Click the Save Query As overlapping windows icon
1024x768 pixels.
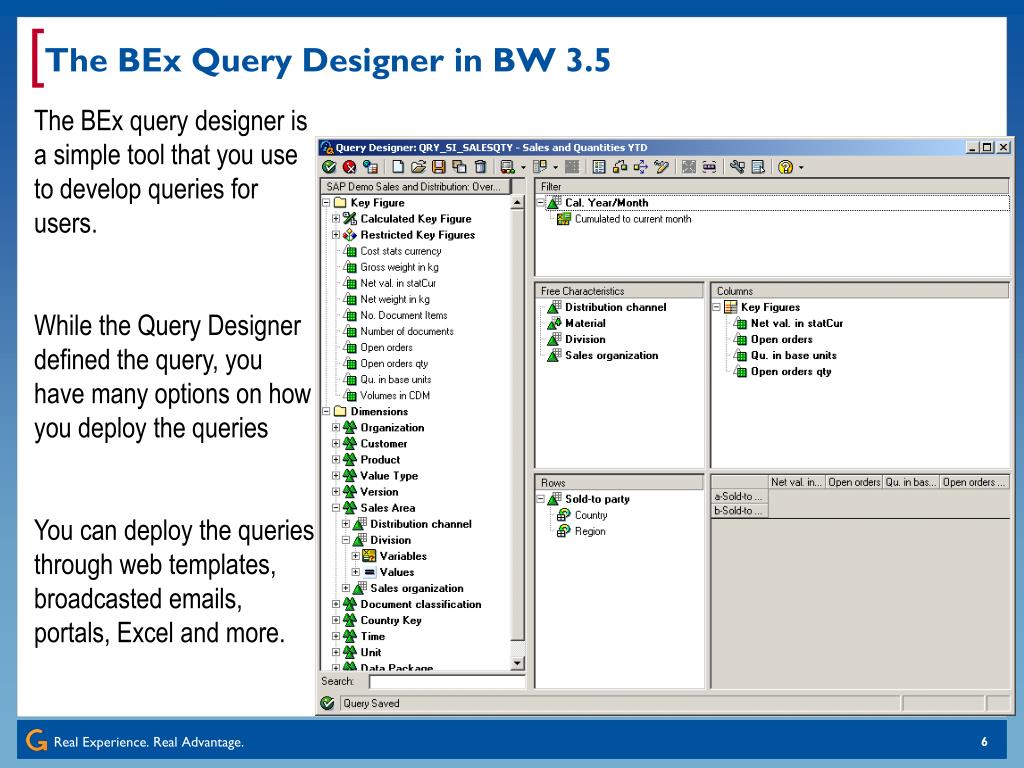[460, 167]
